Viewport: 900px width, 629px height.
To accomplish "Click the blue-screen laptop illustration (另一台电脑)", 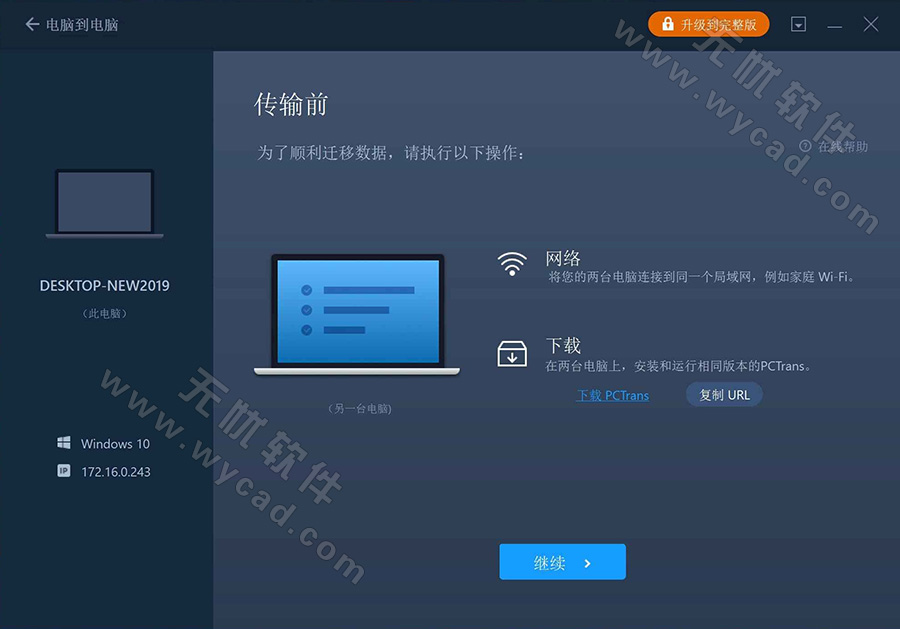I will (357, 314).
